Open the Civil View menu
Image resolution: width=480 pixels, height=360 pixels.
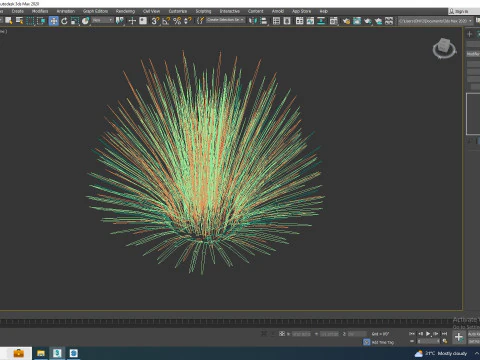[x=151, y=11]
